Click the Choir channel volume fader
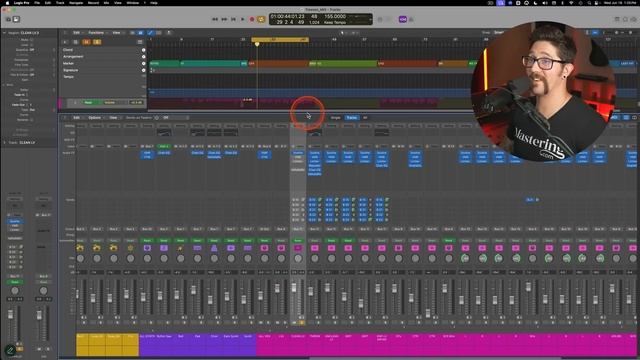This screenshot has width=640, height=360. point(210,300)
